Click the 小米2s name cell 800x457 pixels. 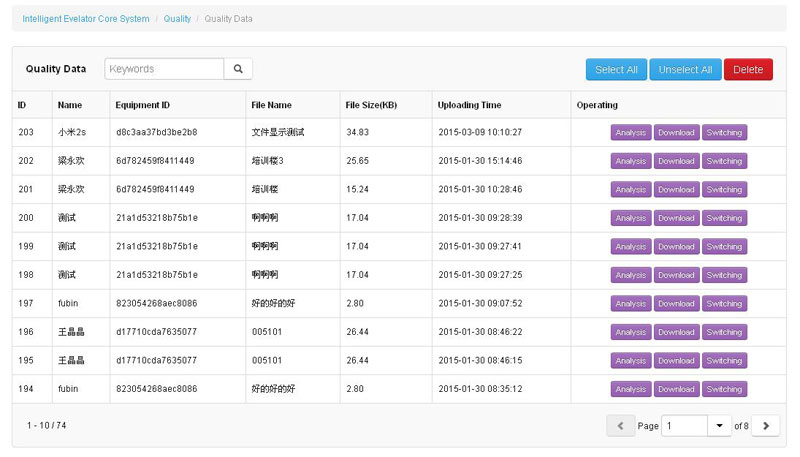pos(81,133)
